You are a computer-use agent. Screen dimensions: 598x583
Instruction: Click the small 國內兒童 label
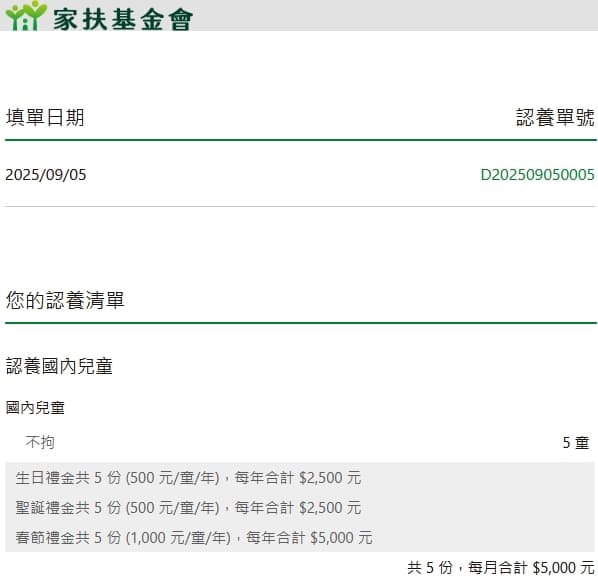pos(35,408)
